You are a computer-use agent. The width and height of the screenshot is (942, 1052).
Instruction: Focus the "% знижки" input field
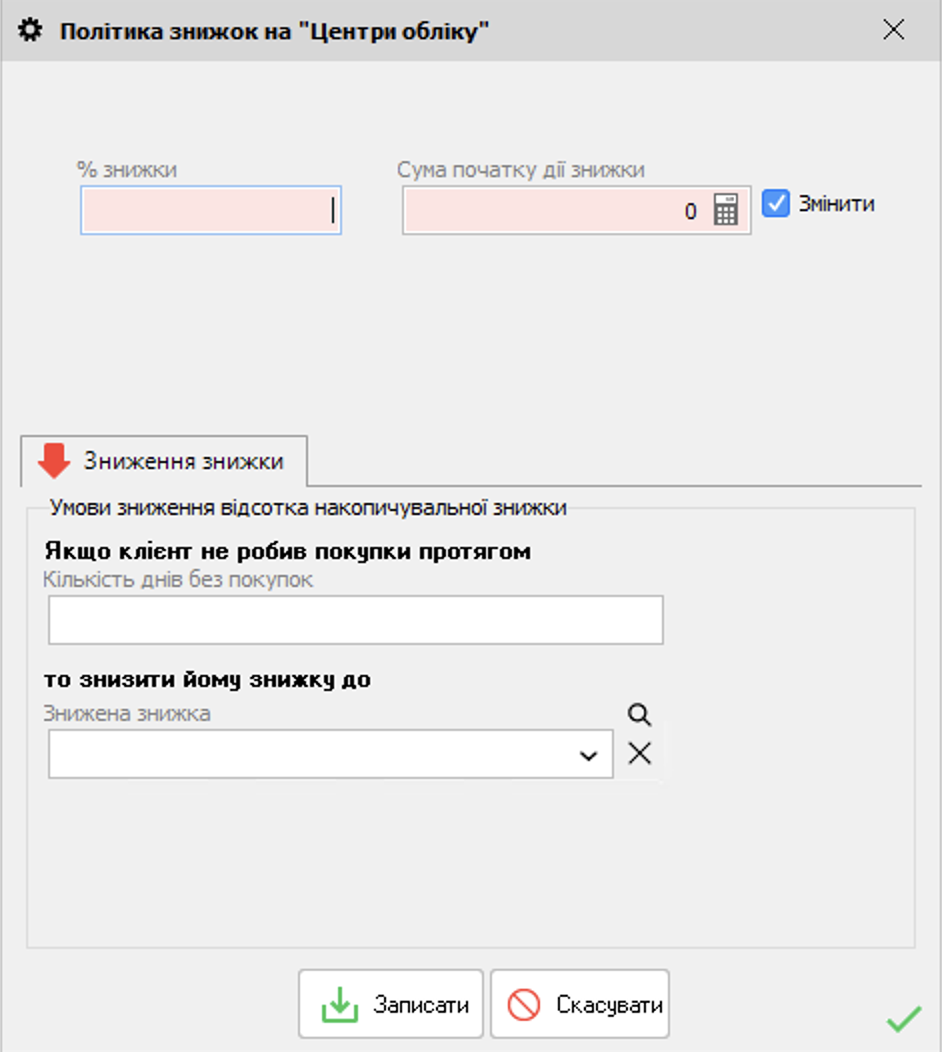pos(211,210)
